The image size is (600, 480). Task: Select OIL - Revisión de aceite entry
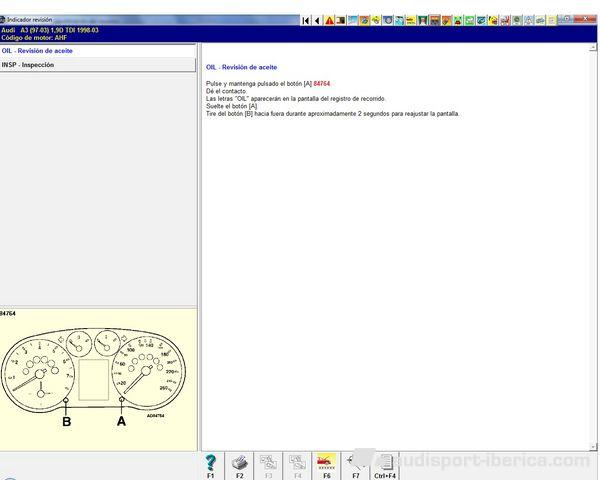click(x=98, y=51)
